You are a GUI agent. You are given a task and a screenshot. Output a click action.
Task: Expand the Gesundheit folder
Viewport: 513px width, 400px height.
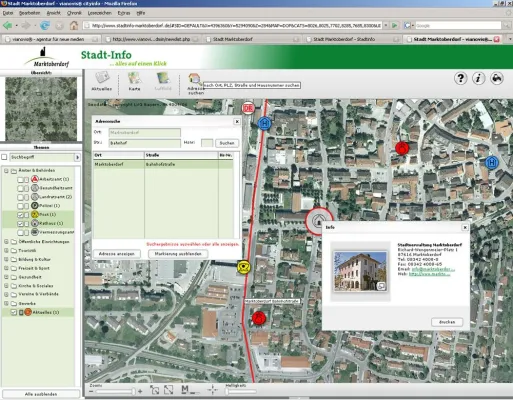point(6,277)
